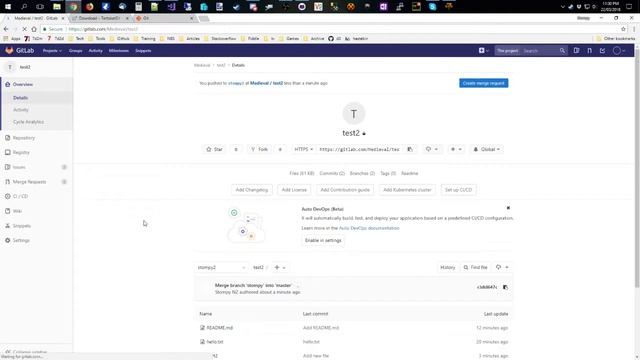
Task: Copy the project clone URL with the clipboard icon
Action: [x=410, y=149]
